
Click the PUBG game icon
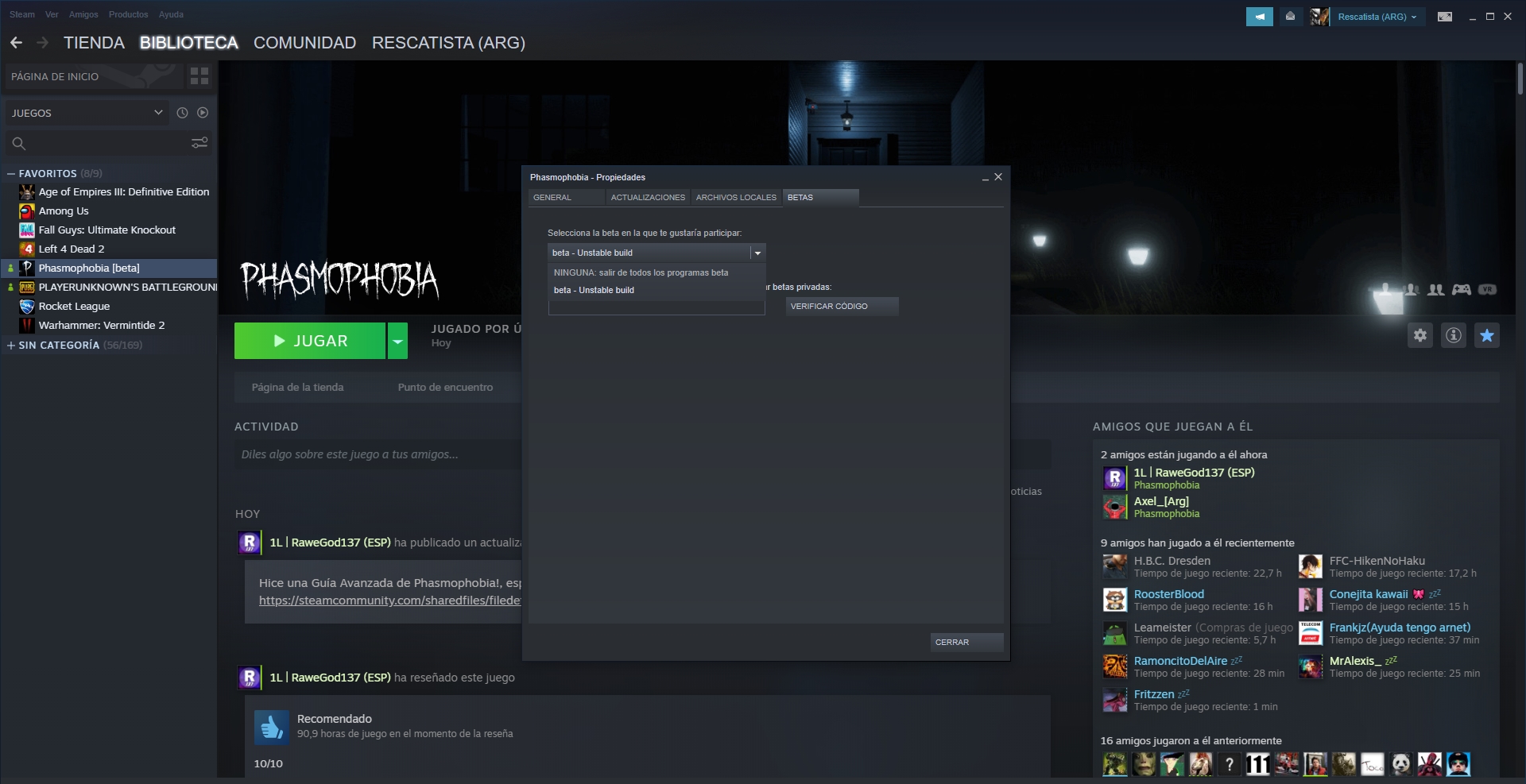(x=27, y=288)
